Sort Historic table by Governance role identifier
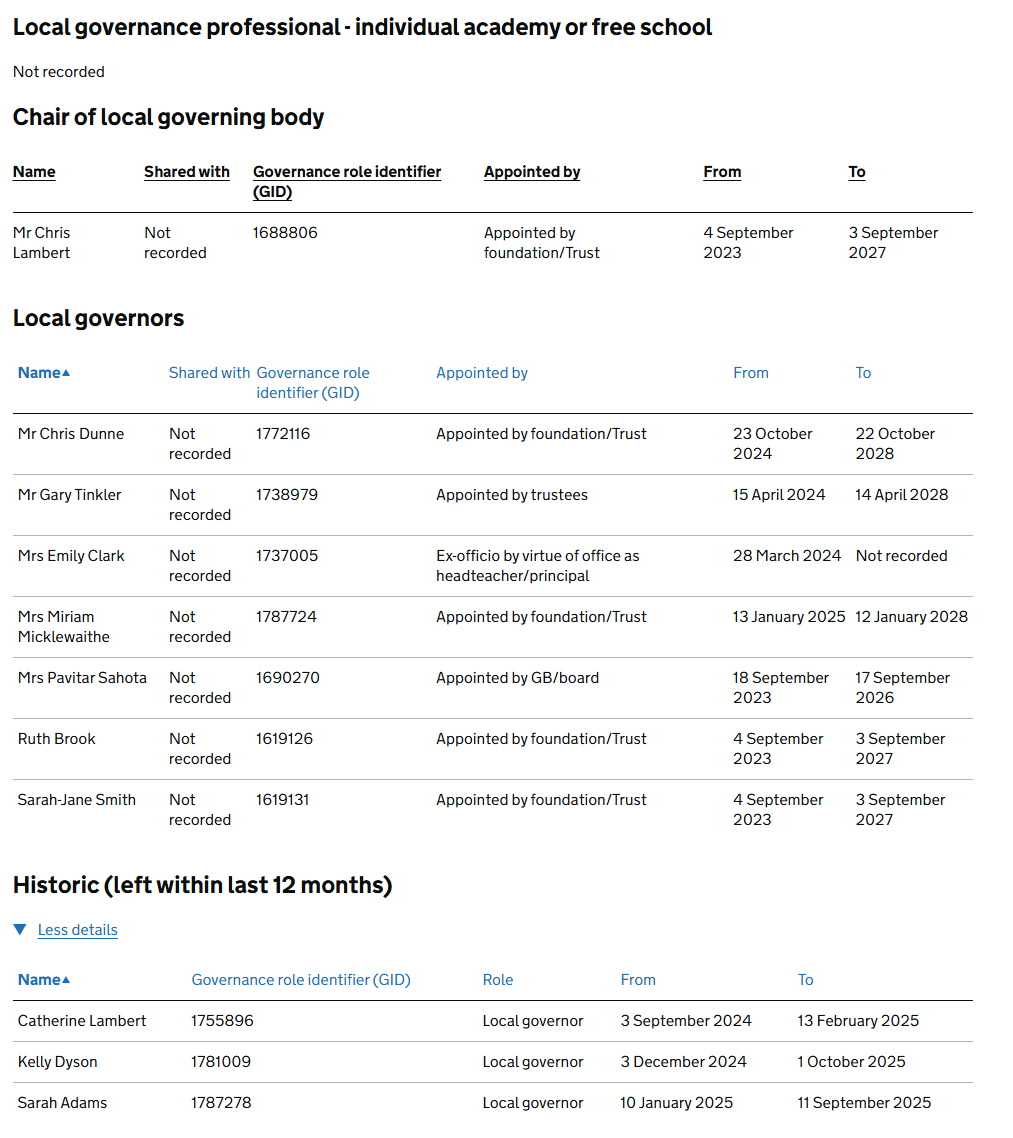Image resolution: width=1013 pixels, height=1138 pixels. 300,980
